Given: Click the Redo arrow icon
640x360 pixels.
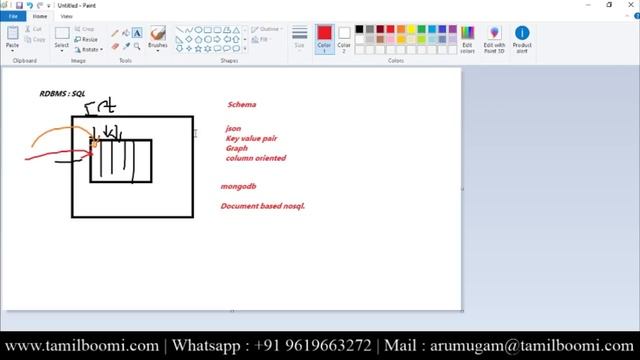Looking at the screenshot, I should click(40, 6).
